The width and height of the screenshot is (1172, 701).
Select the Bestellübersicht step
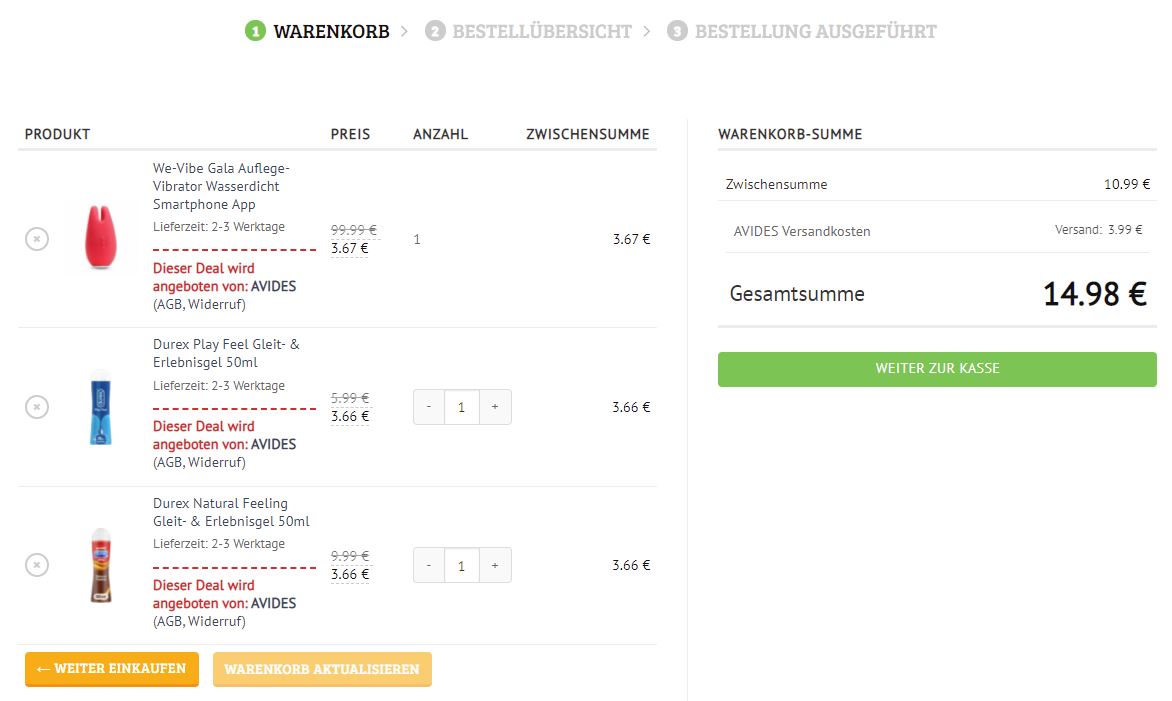(x=528, y=31)
